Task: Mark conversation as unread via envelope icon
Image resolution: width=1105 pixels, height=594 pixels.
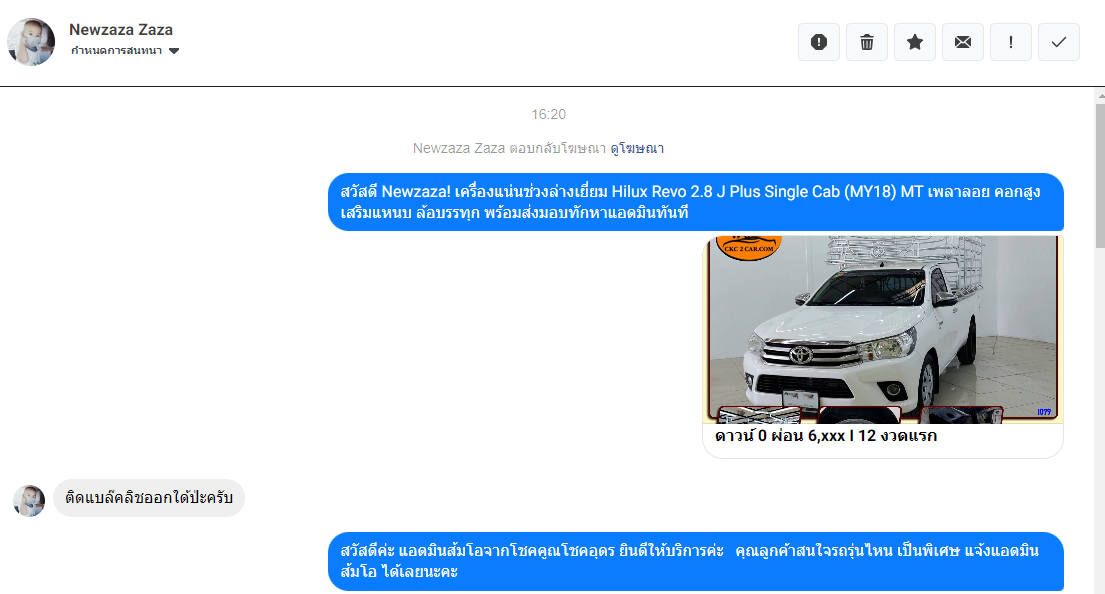Action: pyautogui.click(x=963, y=42)
